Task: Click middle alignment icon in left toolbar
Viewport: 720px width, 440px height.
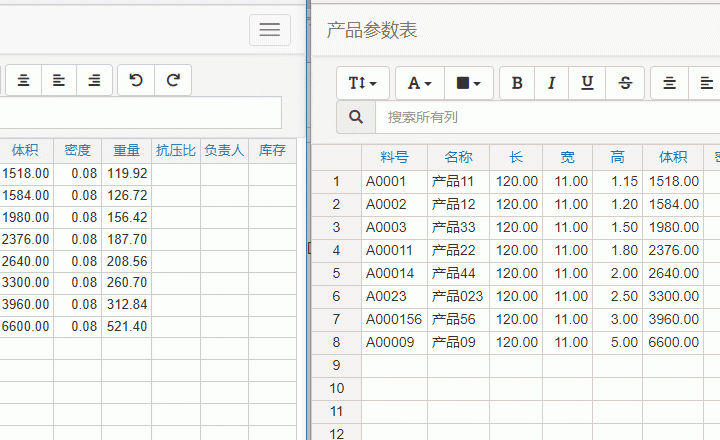Action: click(x=59, y=81)
